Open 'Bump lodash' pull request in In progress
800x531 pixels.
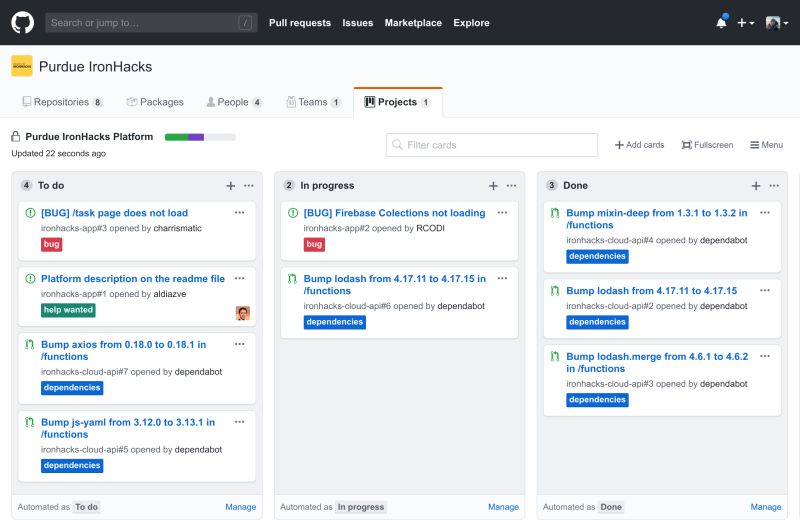coord(394,285)
